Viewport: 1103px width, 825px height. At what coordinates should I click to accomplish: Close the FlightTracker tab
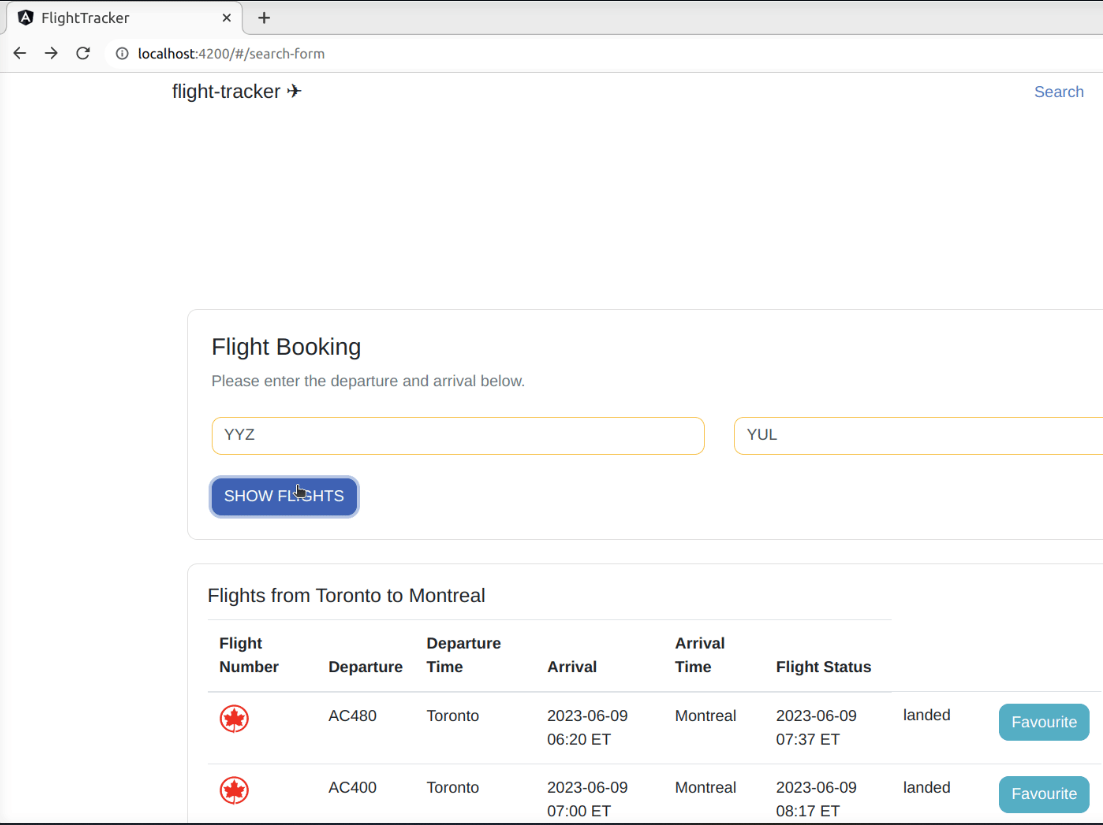(227, 18)
